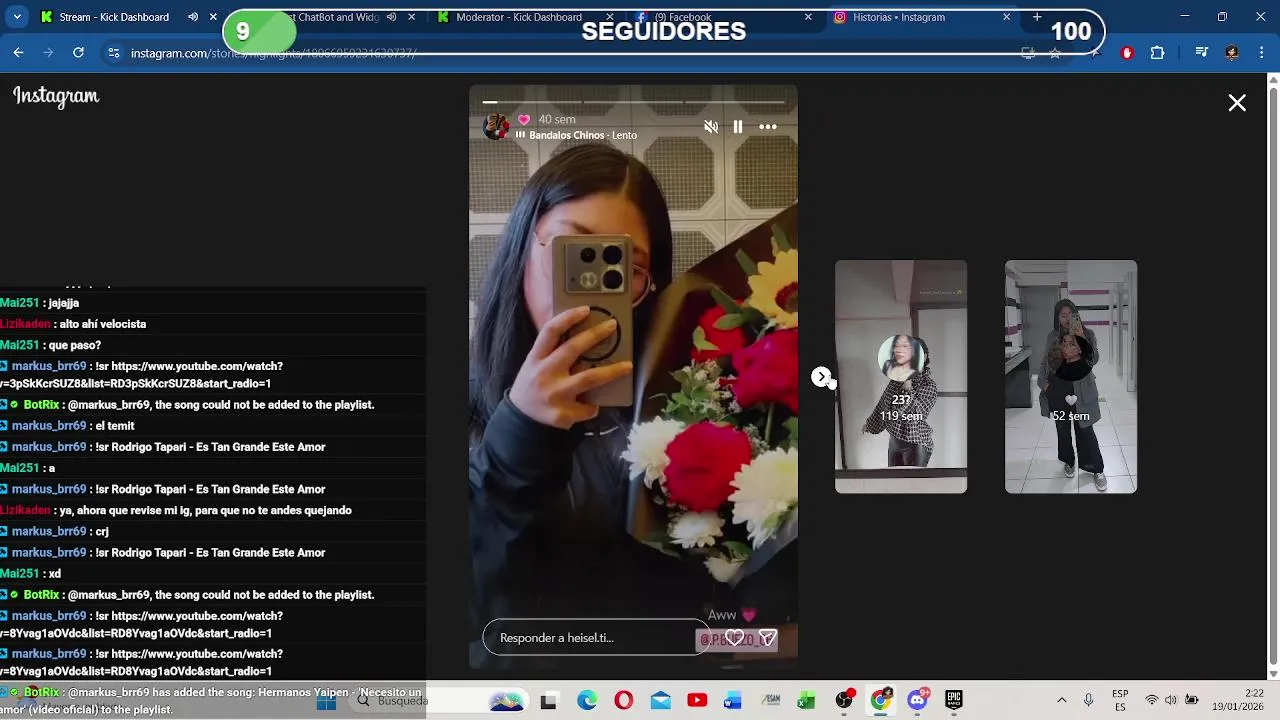Go back to the previous page
1280x720 pixels.
pyautogui.click(x=19, y=53)
